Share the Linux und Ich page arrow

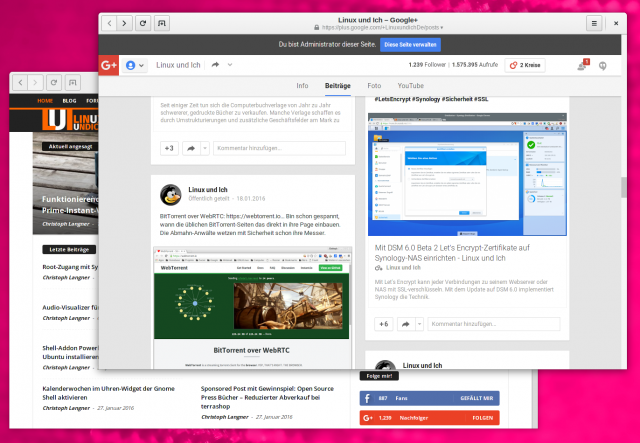point(215,65)
